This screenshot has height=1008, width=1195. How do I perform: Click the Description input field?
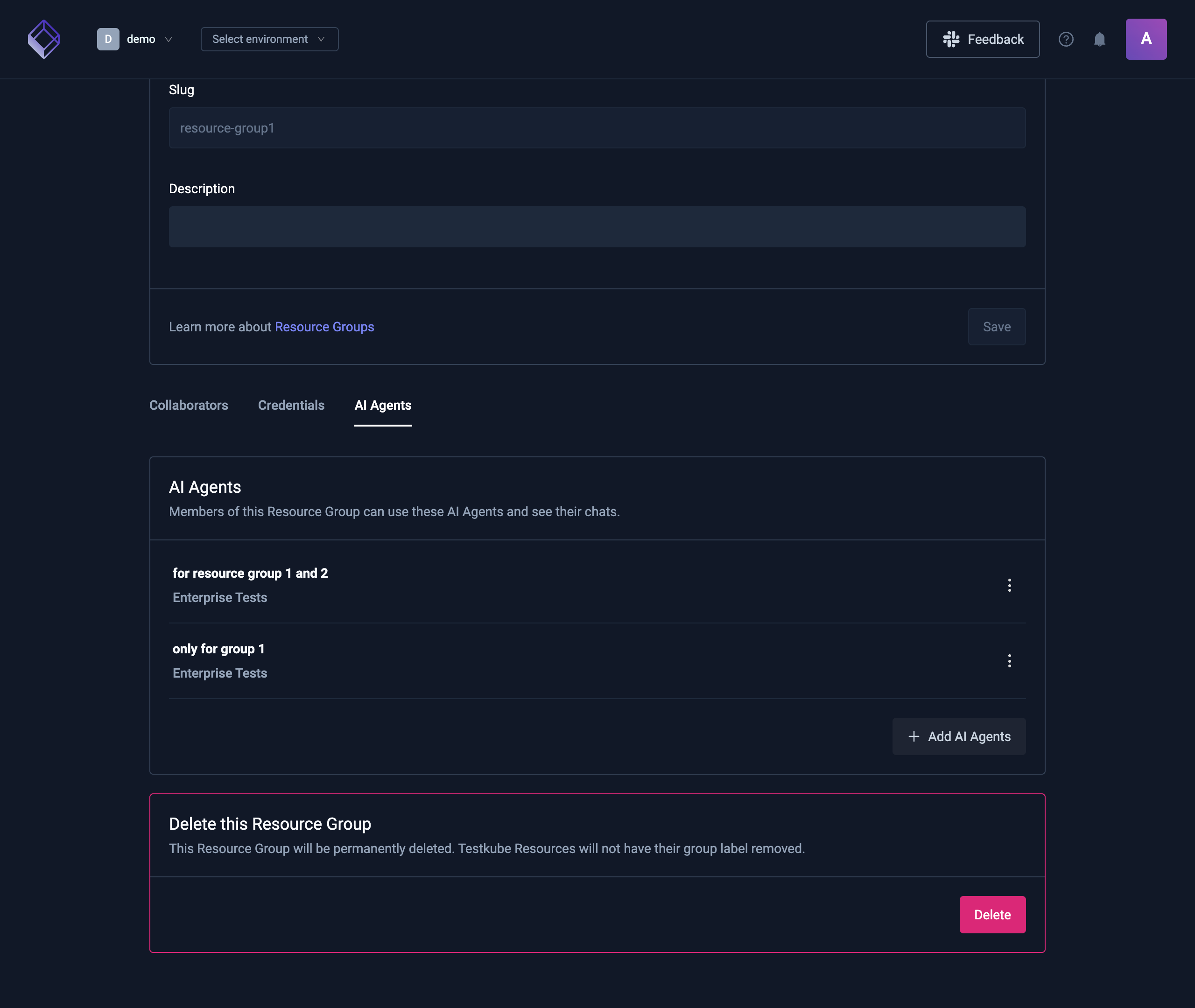click(597, 227)
